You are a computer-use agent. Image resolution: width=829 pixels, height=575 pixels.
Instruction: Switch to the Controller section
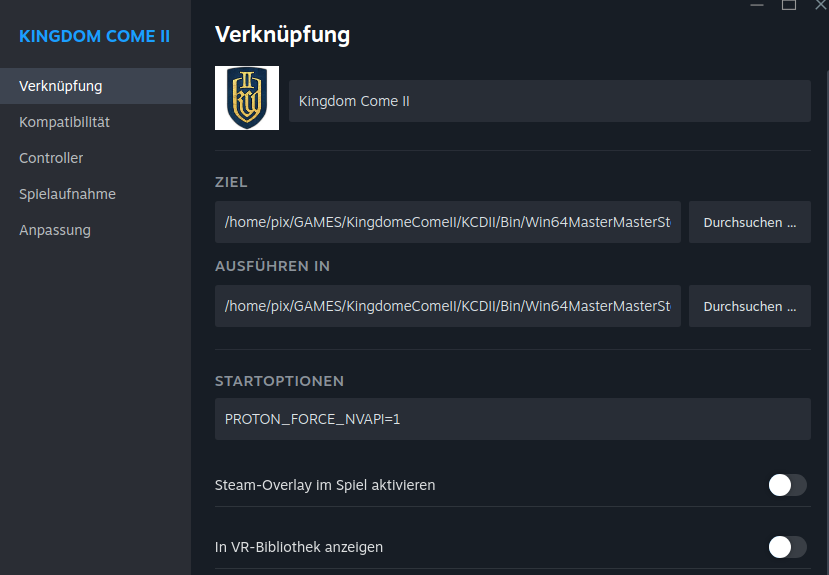[51, 158]
